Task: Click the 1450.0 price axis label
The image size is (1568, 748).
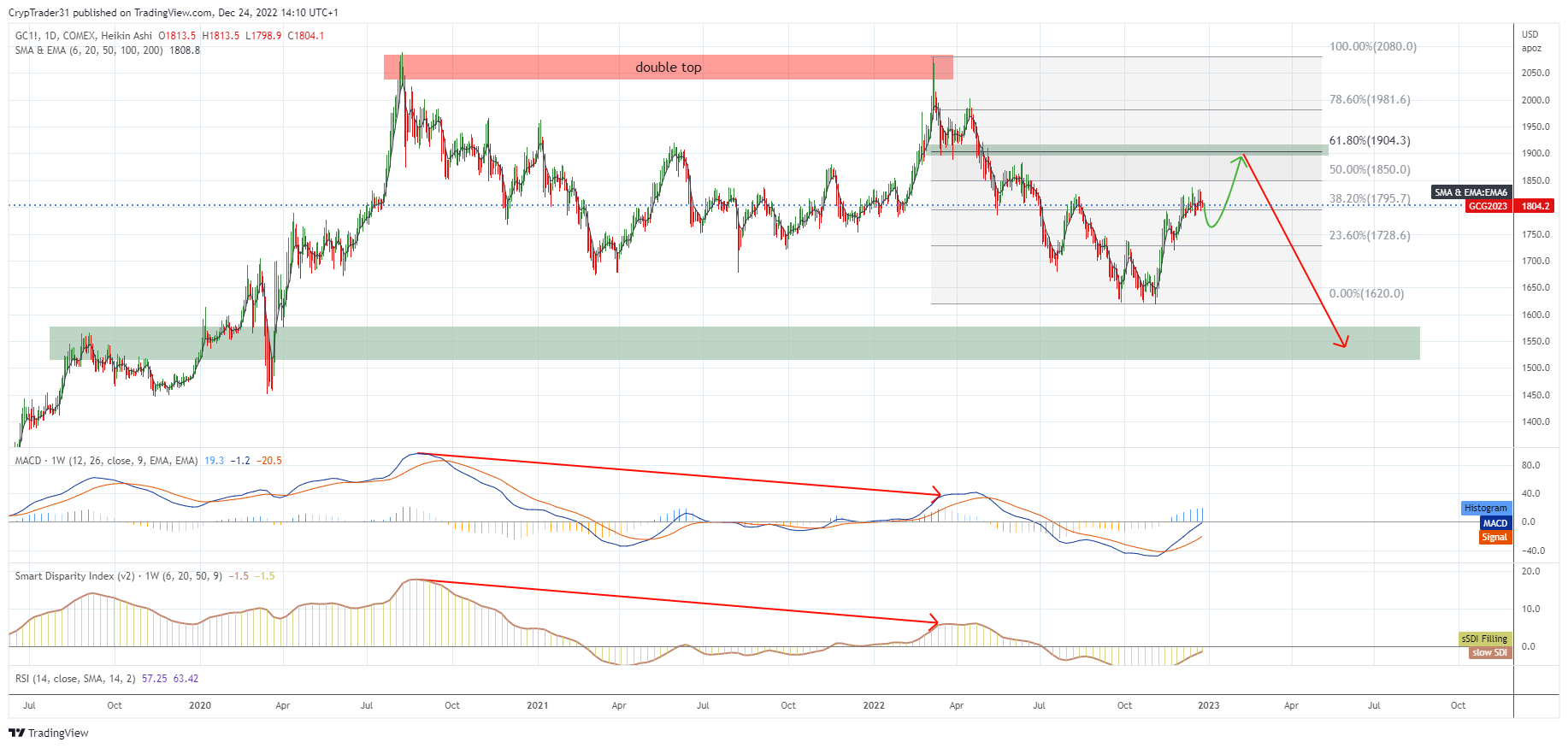Action: click(x=1536, y=395)
